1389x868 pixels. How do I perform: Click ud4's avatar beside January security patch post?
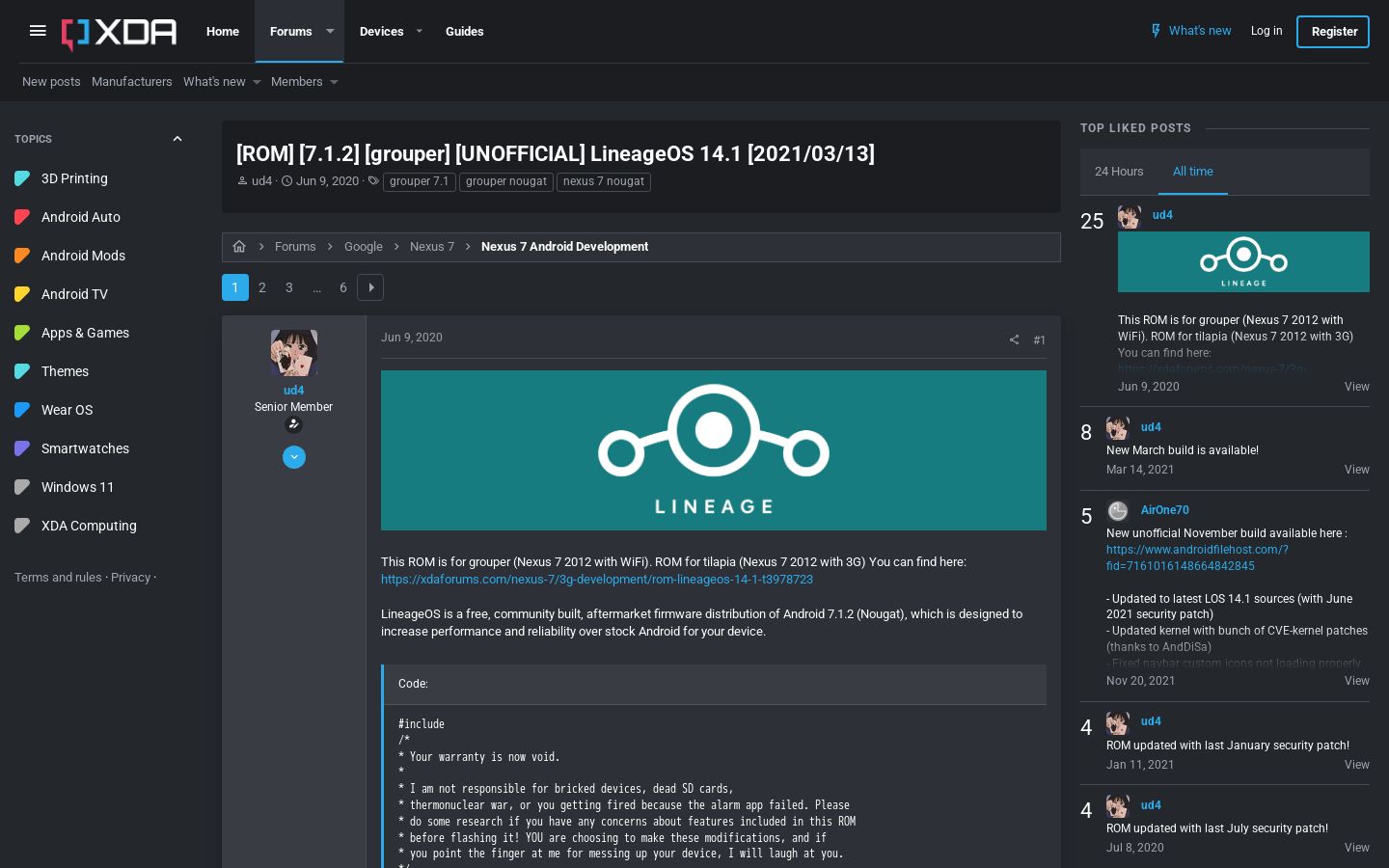(x=1118, y=722)
